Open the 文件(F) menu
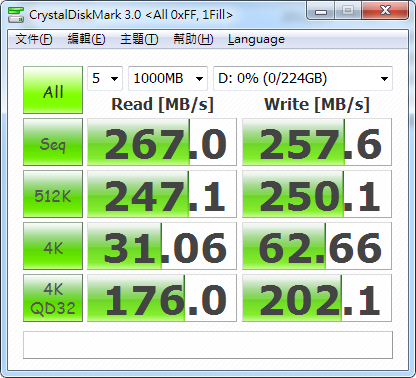This screenshot has width=416, height=378. (34, 39)
